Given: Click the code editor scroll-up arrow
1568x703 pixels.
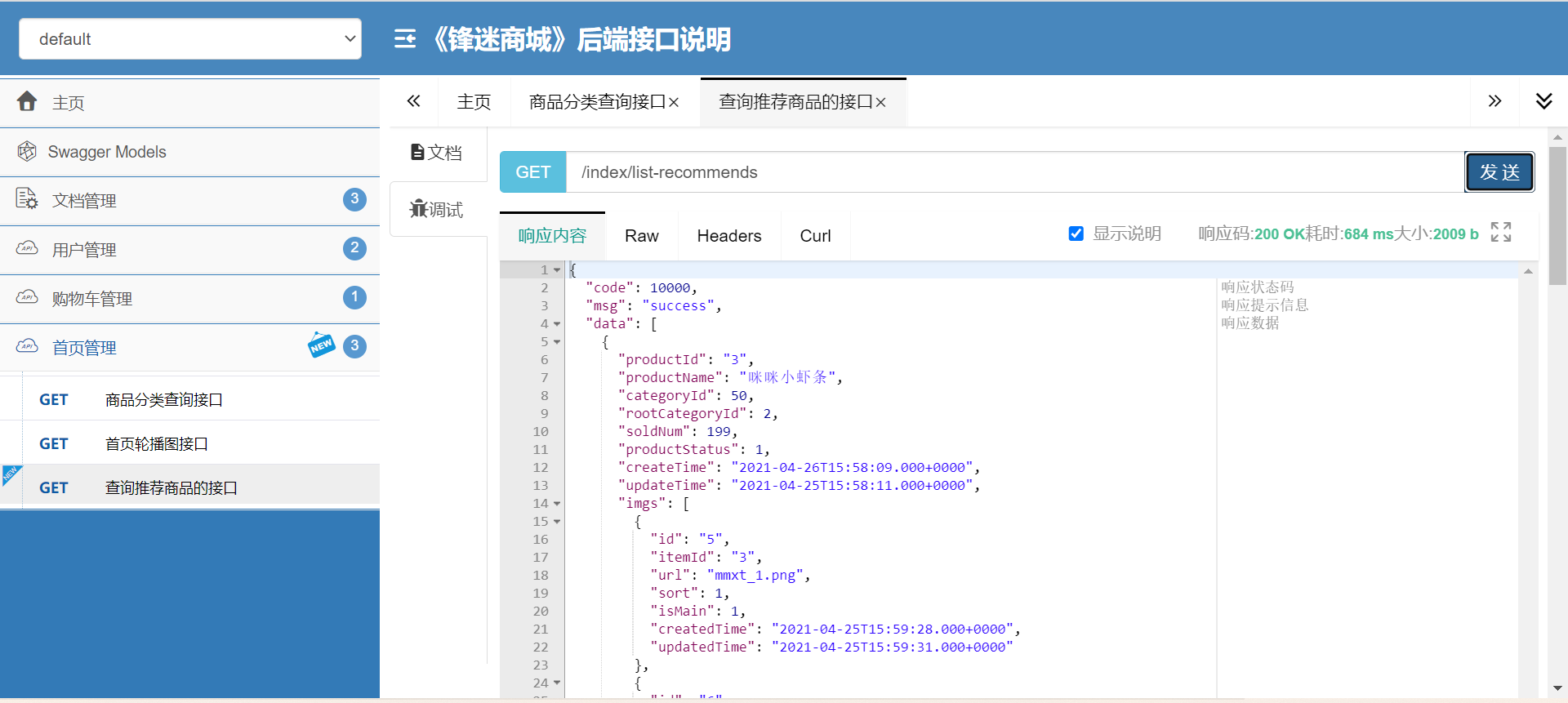Looking at the screenshot, I should point(1528,271).
